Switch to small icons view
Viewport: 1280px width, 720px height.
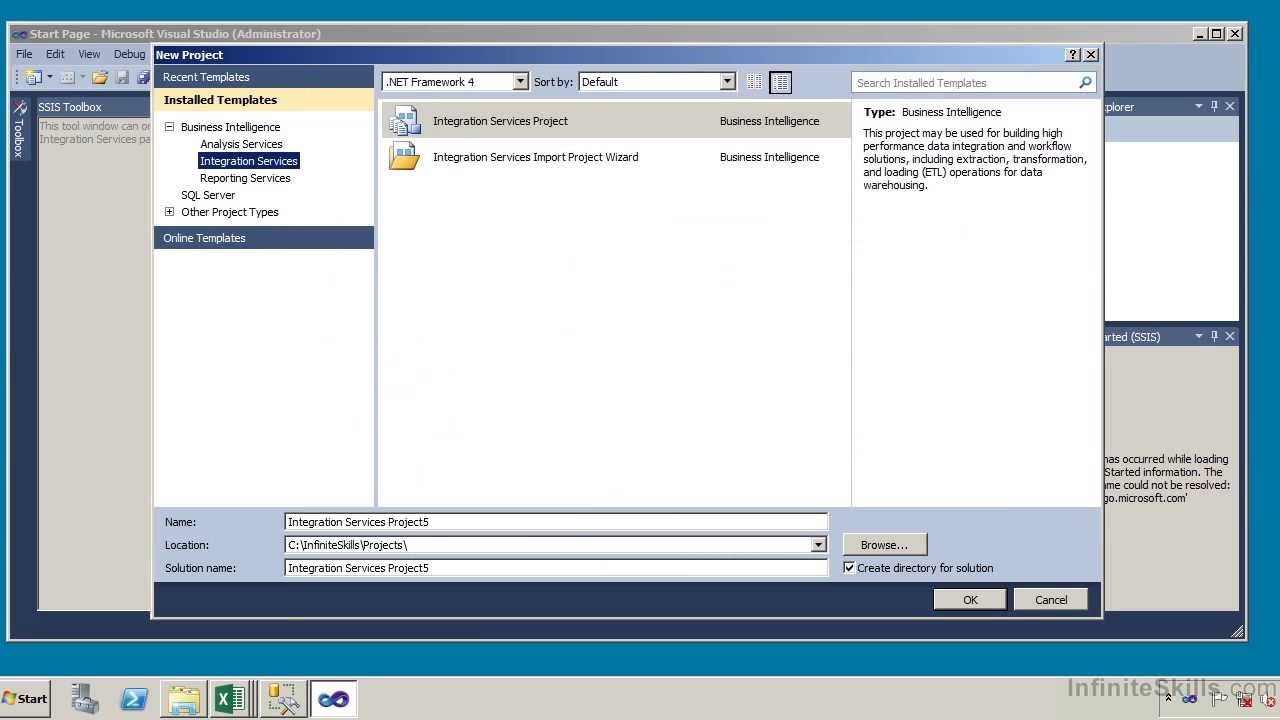(755, 82)
